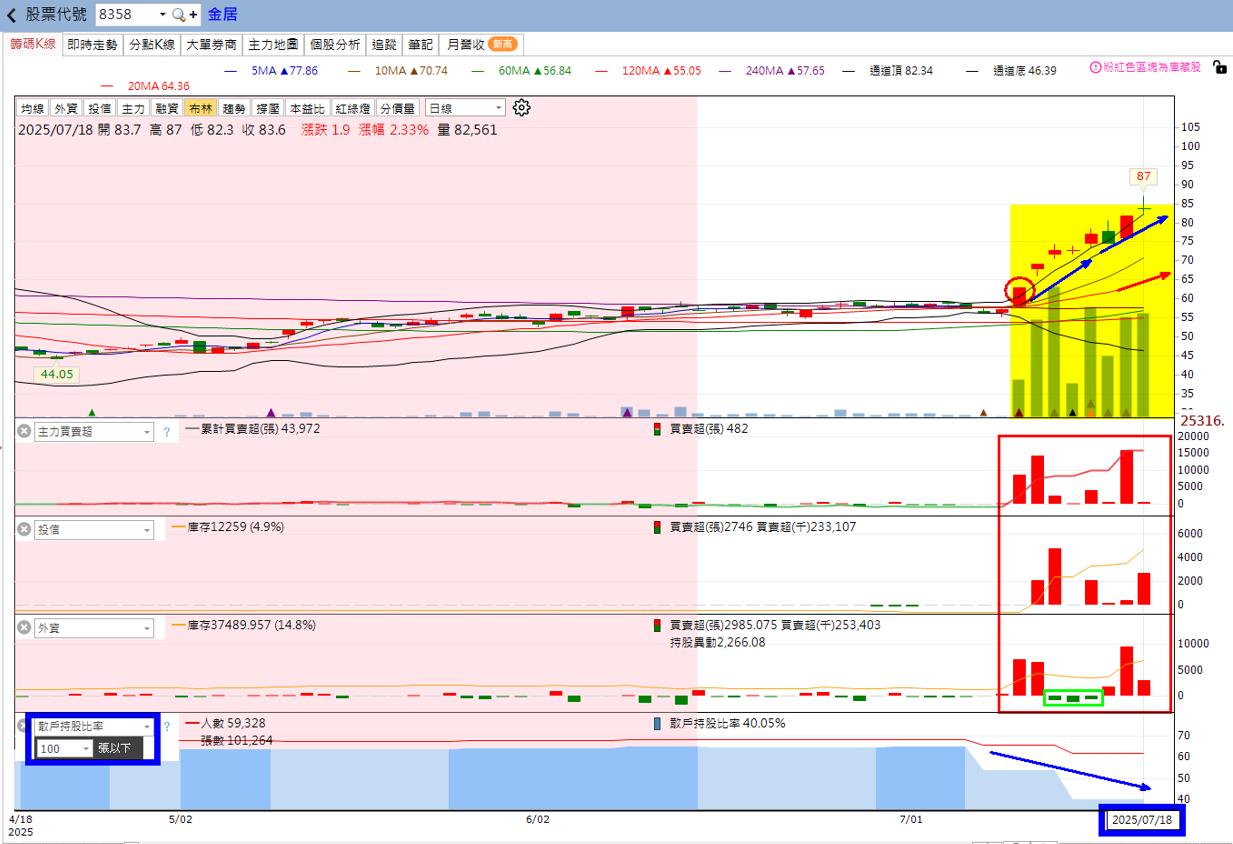The image size is (1233, 844).
Task: Toggle the 融資 overlay button
Action: (167, 108)
